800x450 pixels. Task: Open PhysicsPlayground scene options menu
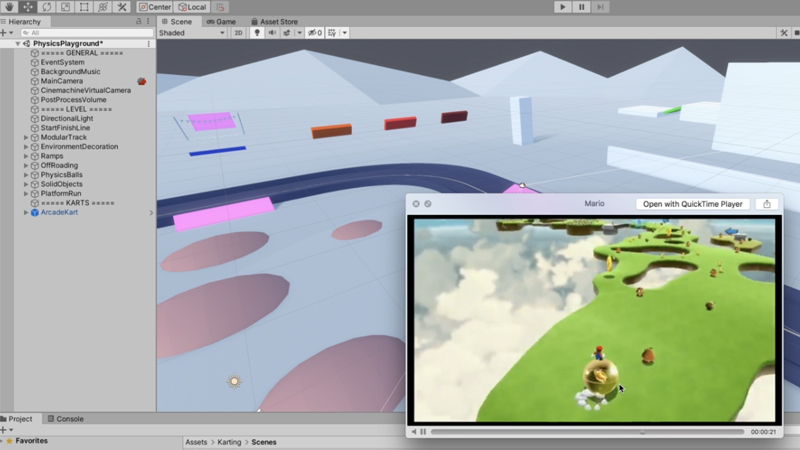point(148,44)
